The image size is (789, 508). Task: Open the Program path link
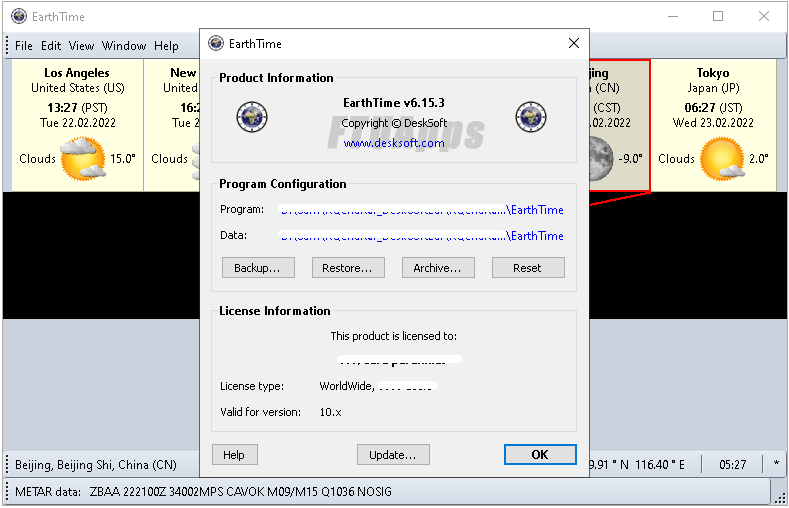[421, 210]
